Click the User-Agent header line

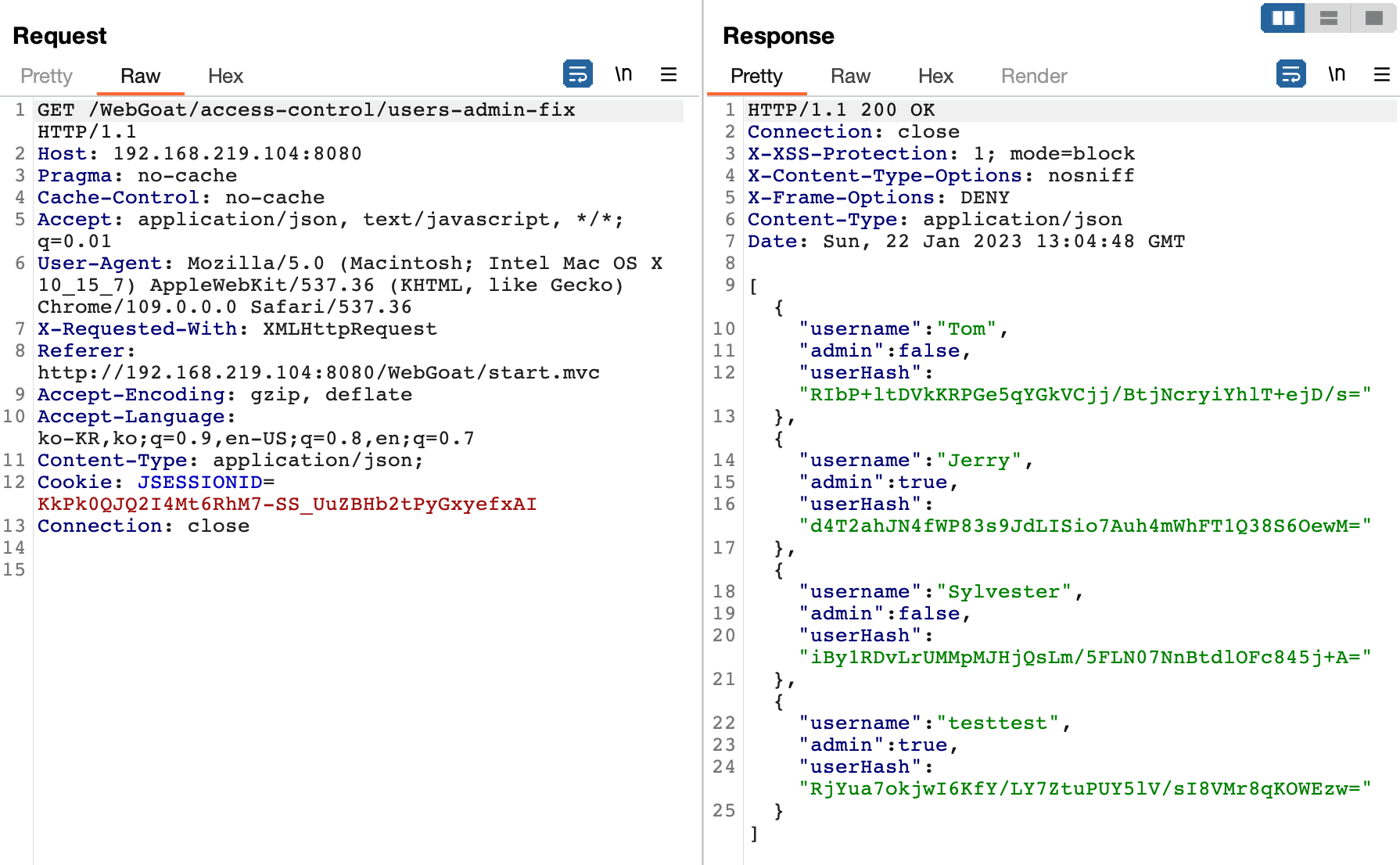(x=350, y=285)
